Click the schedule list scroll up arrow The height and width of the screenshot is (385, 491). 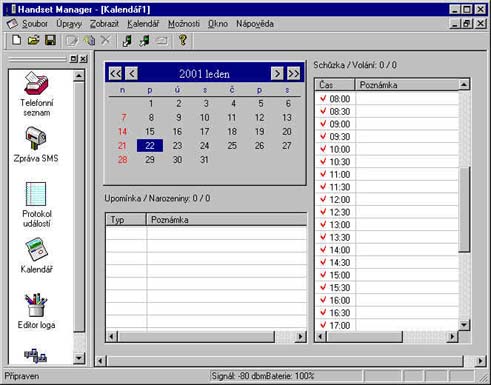pos(464,85)
